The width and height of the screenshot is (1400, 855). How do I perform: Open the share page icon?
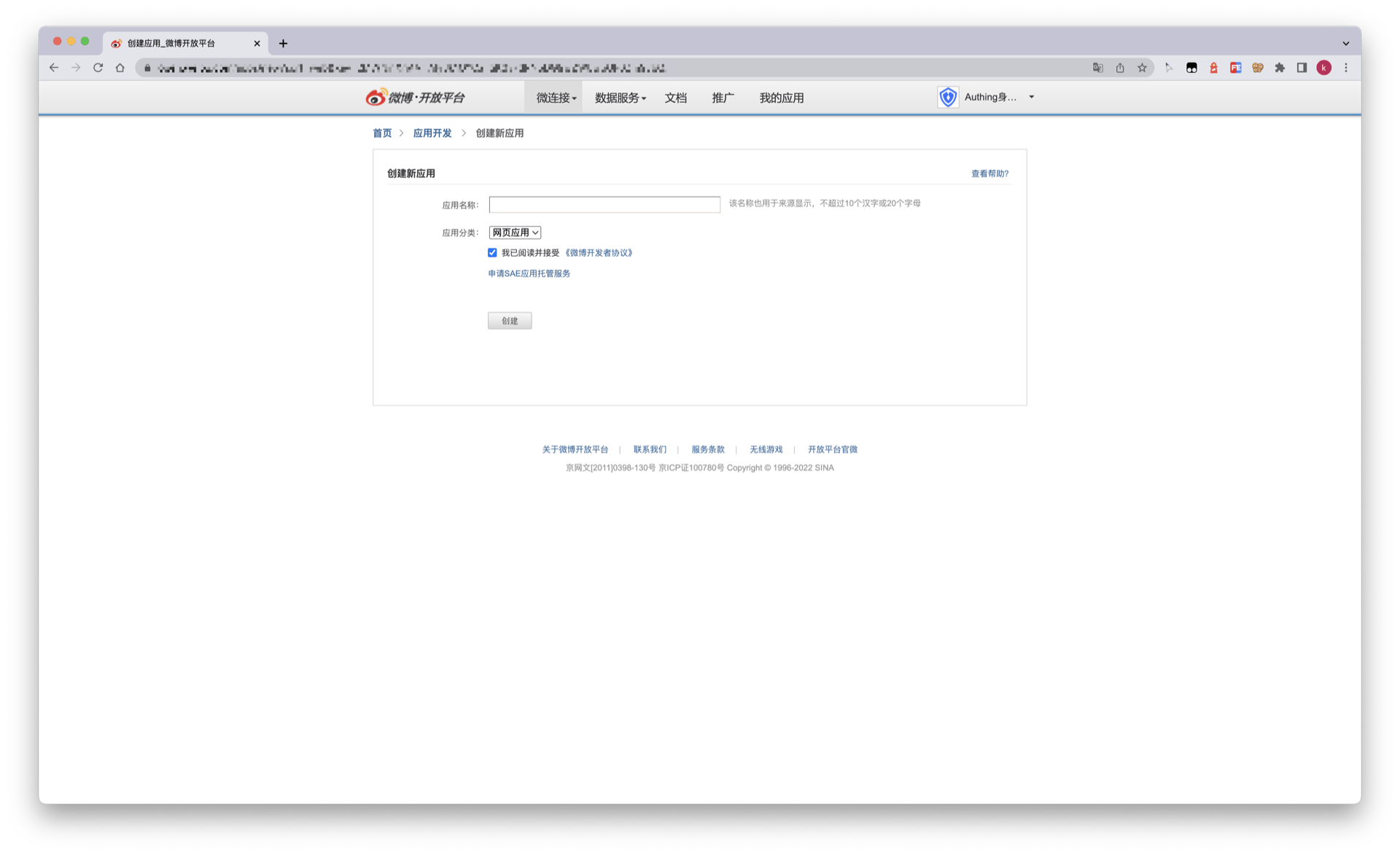pyautogui.click(x=1120, y=68)
